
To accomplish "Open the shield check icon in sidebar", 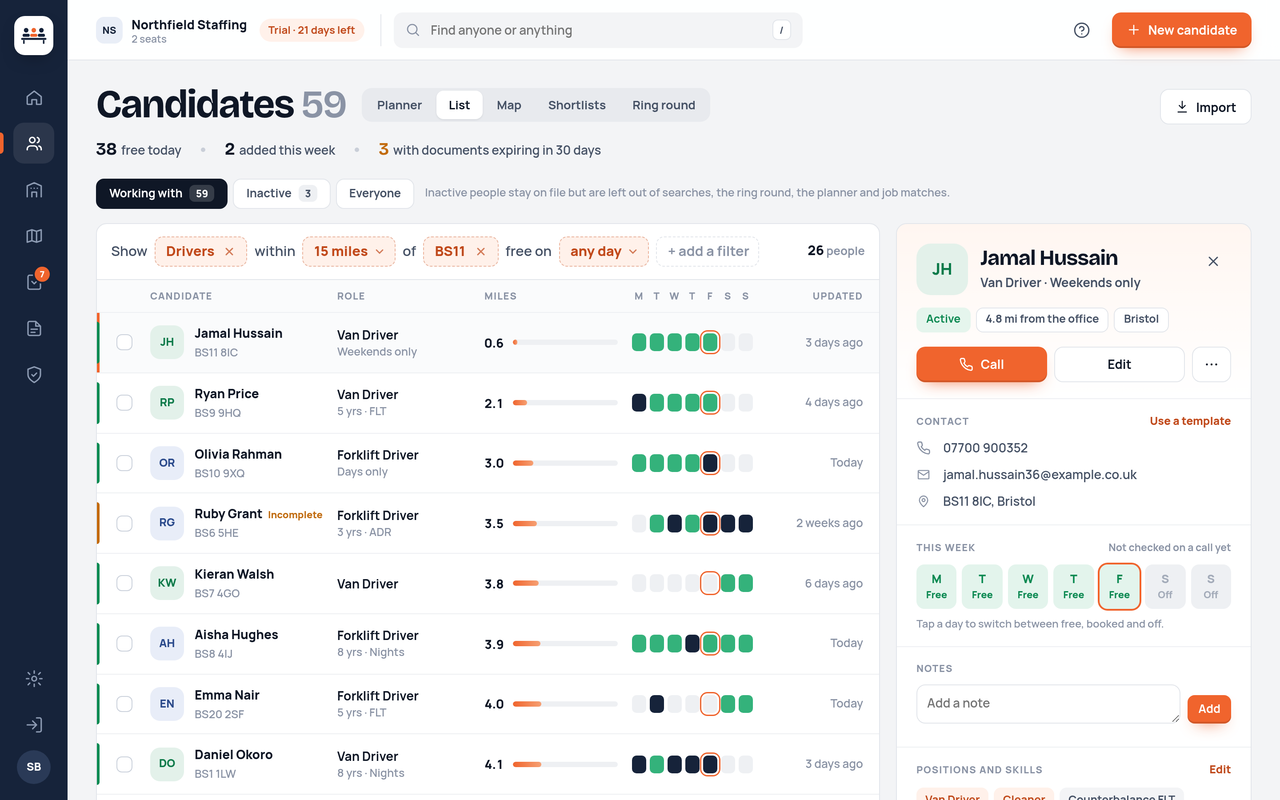I will [34, 374].
